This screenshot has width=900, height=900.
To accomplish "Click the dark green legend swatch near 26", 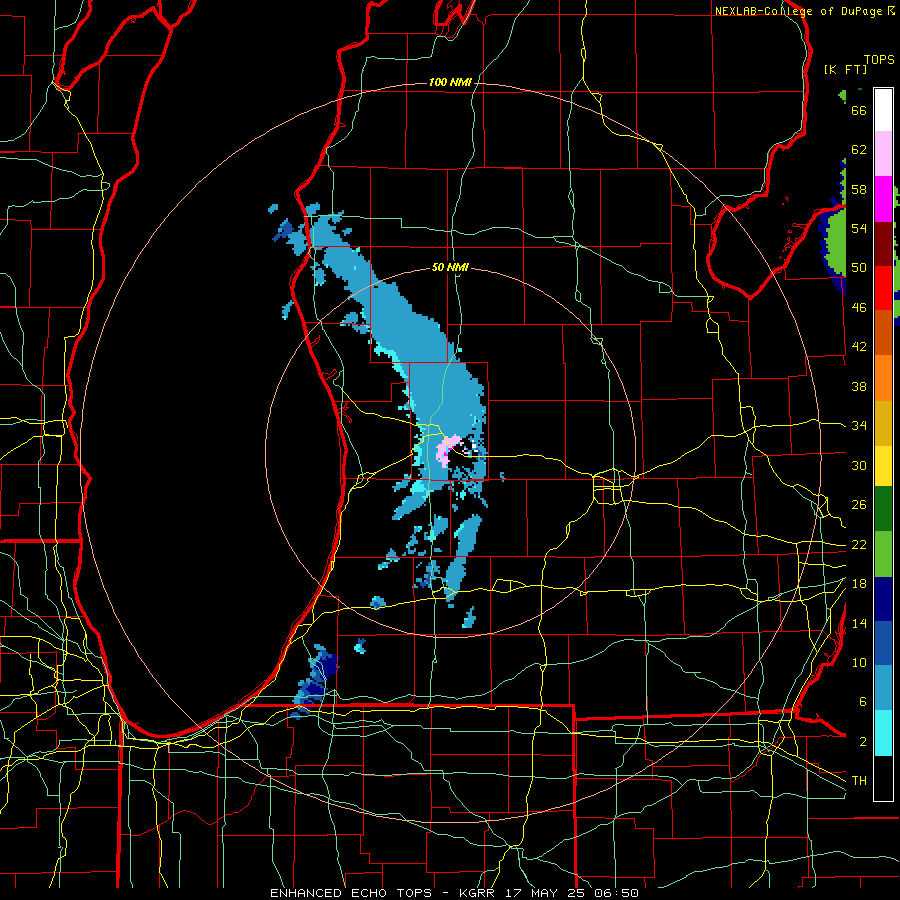I will pos(883,509).
